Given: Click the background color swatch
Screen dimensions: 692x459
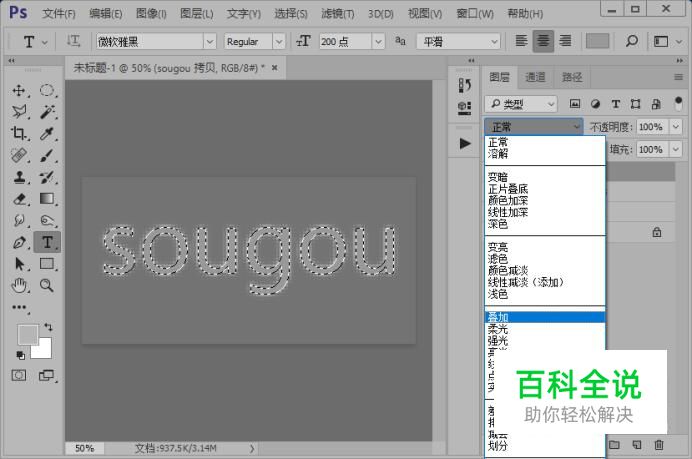Looking at the screenshot, I should point(44,351).
